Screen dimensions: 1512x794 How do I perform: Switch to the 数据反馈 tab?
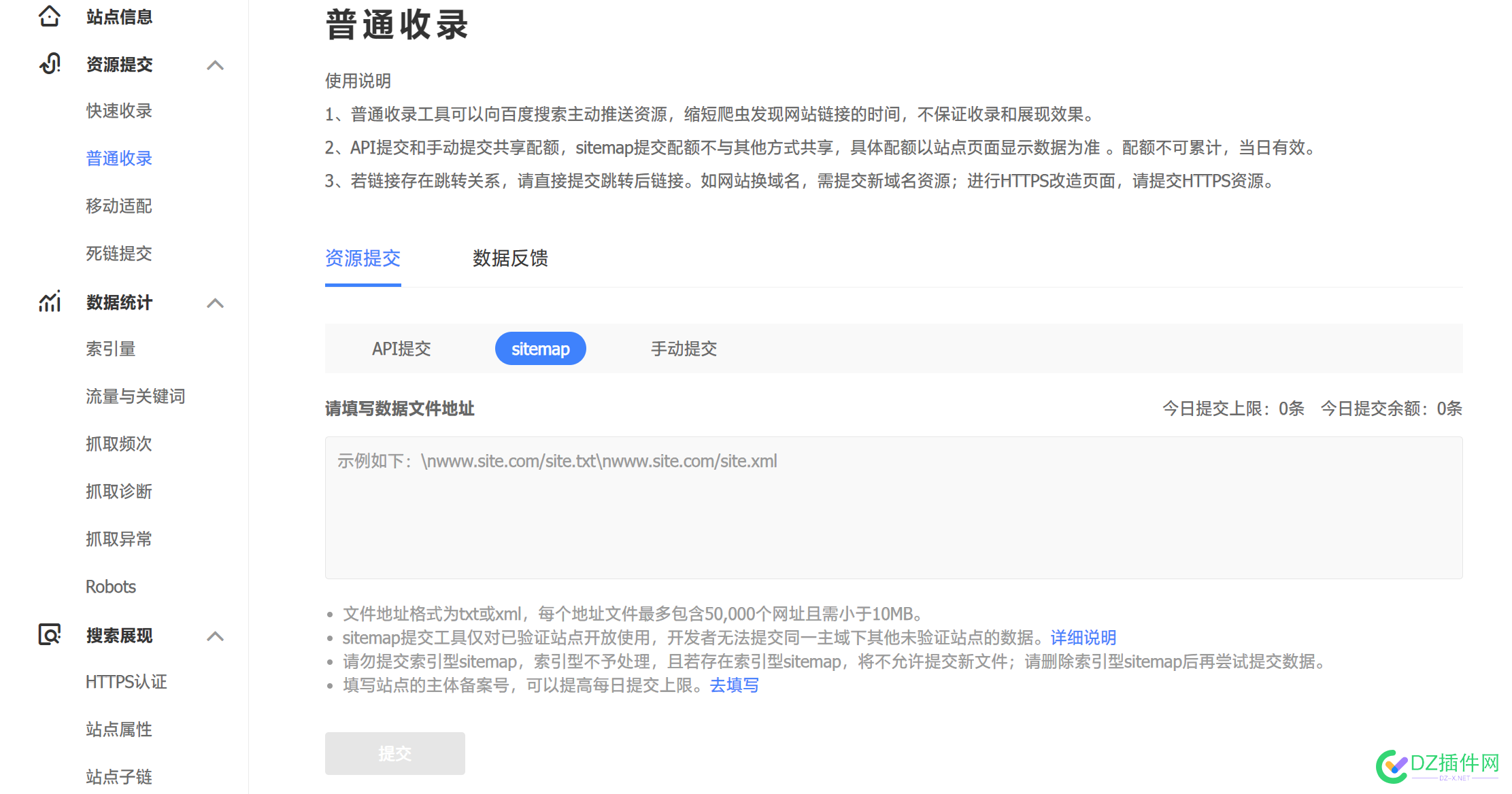[510, 258]
